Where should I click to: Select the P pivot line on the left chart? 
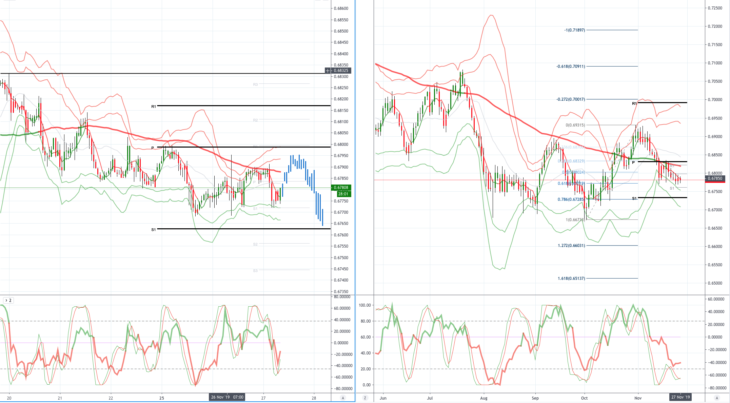tap(243, 147)
